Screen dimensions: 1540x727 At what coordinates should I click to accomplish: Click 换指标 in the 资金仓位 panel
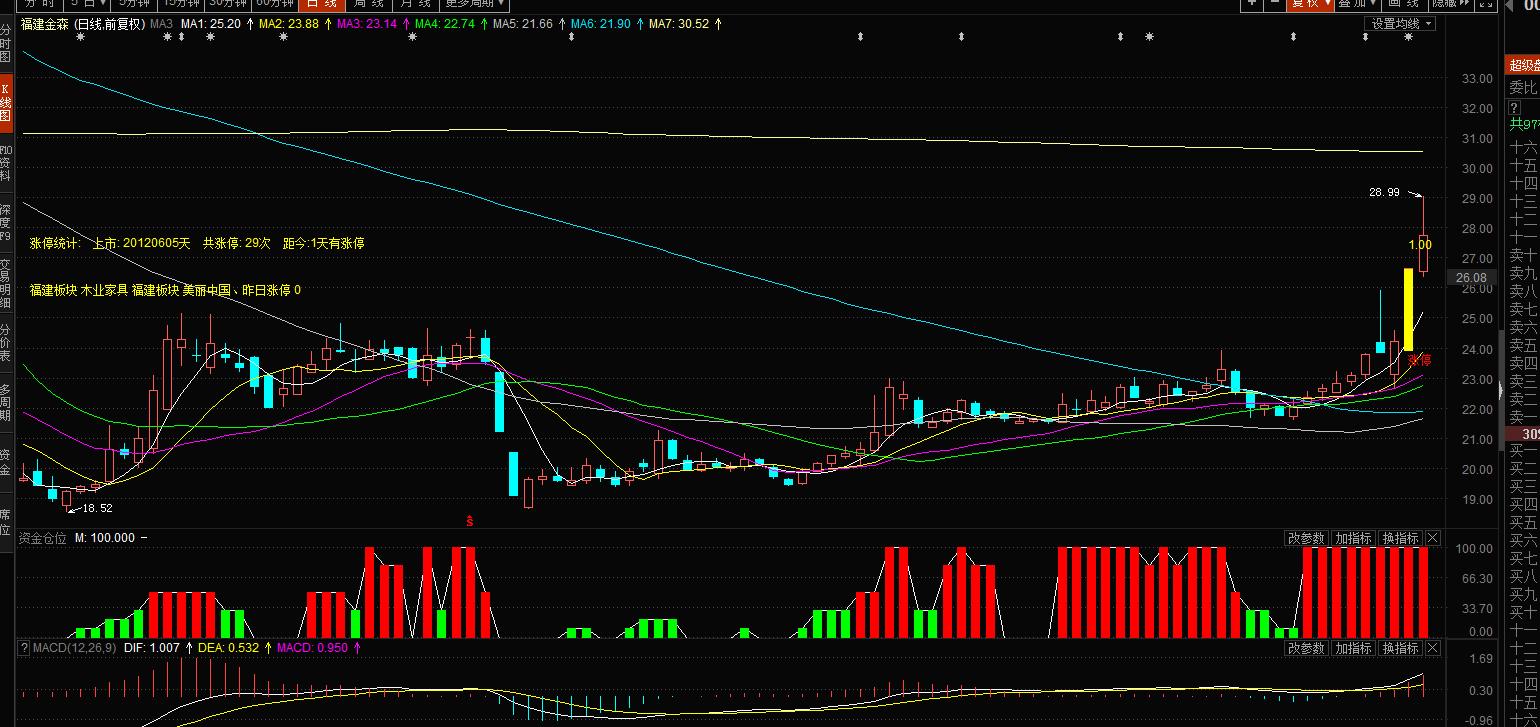pos(1400,538)
